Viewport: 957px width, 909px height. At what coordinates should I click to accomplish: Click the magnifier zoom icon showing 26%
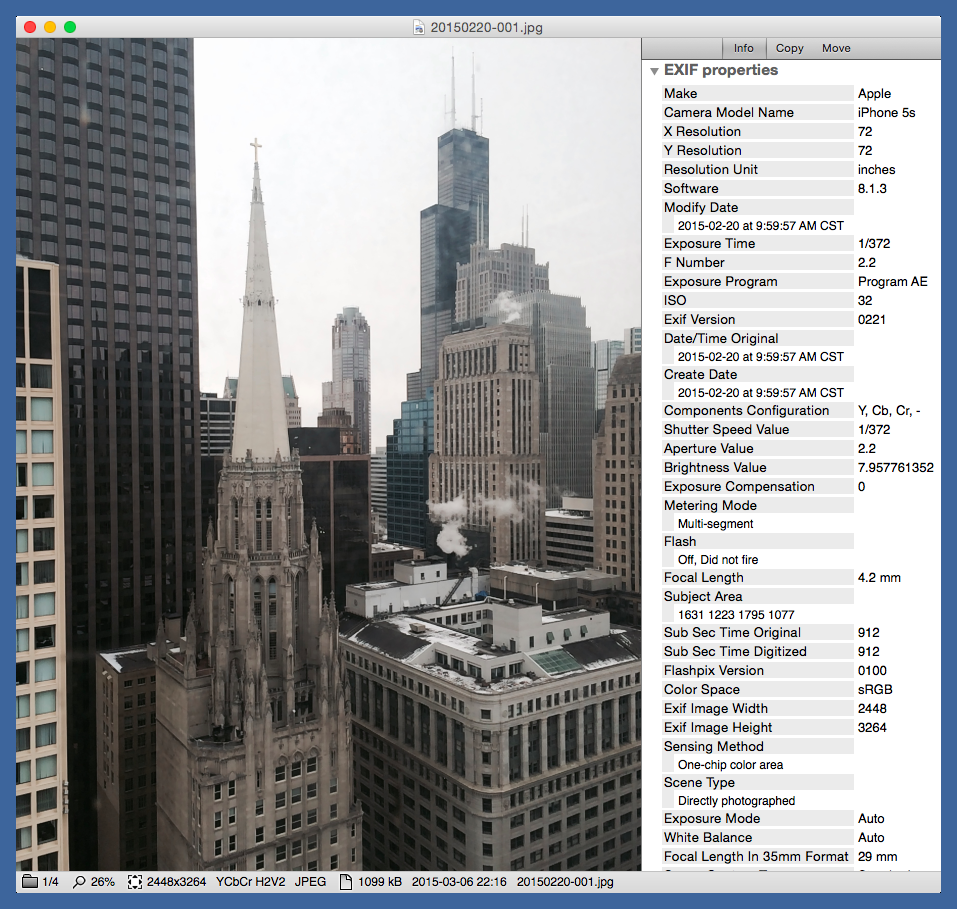coord(80,882)
